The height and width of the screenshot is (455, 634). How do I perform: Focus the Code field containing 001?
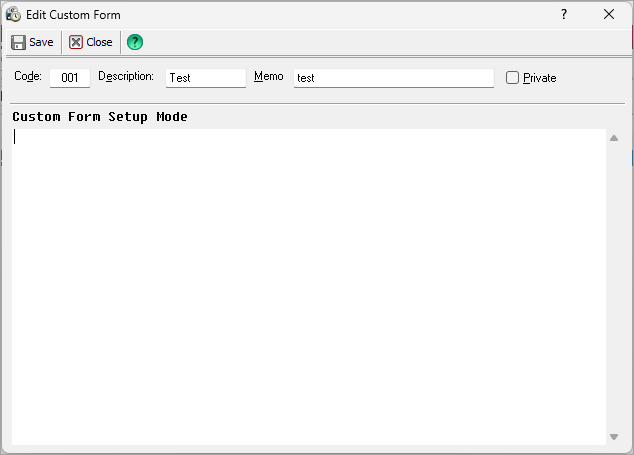click(70, 78)
